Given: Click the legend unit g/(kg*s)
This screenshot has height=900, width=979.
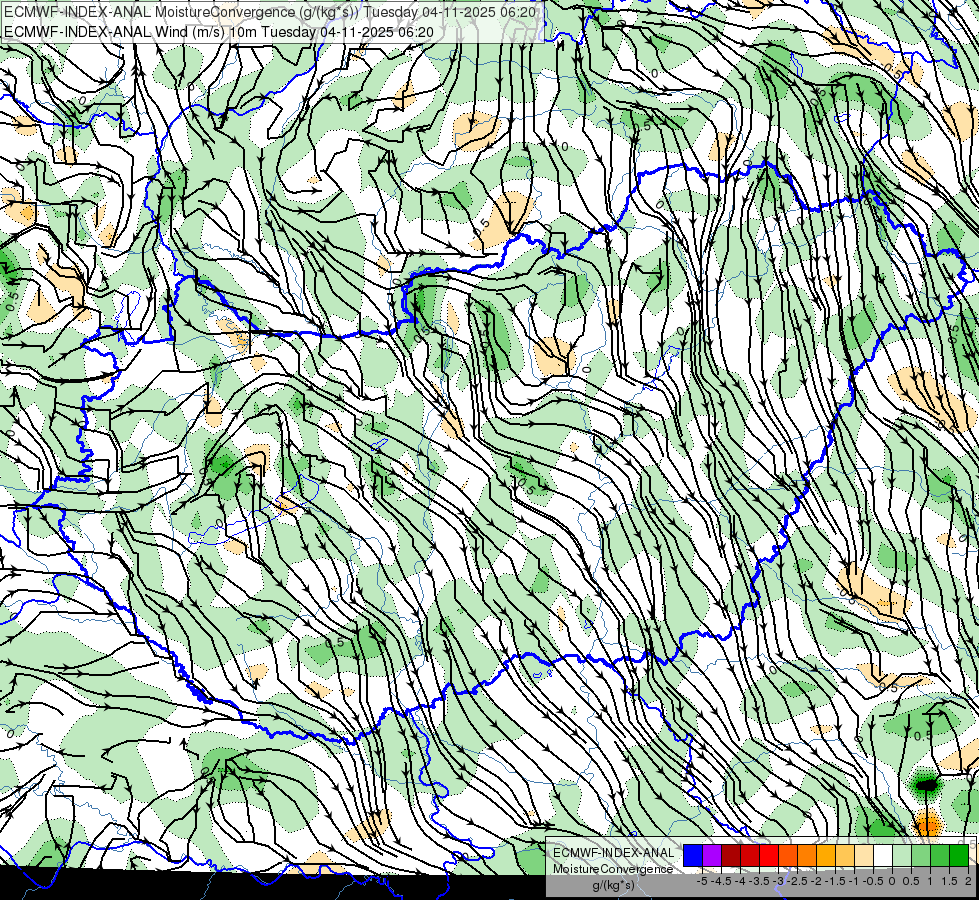Looking at the screenshot, I should click(613, 885).
